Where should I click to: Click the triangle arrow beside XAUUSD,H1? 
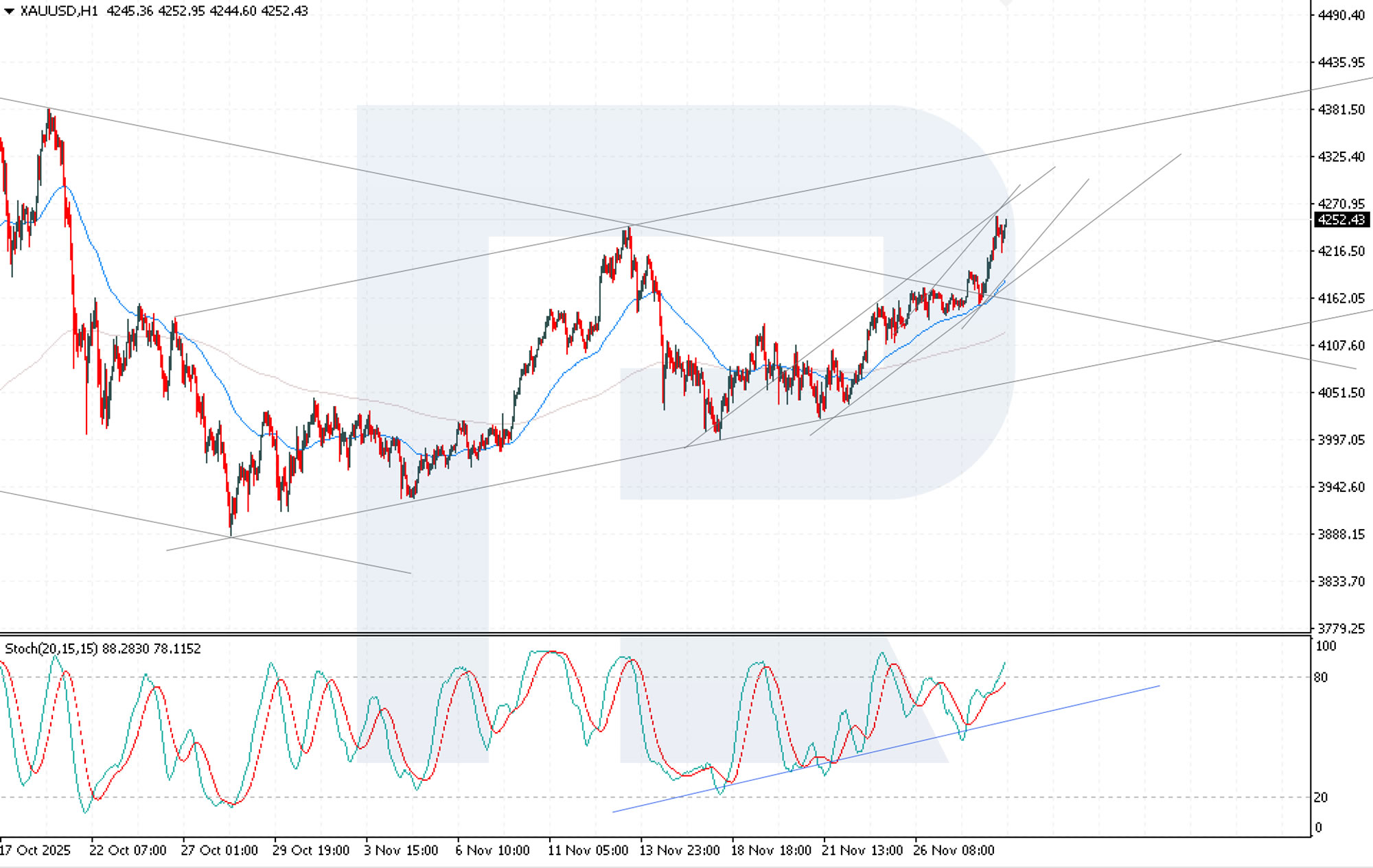(x=9, y=11)
